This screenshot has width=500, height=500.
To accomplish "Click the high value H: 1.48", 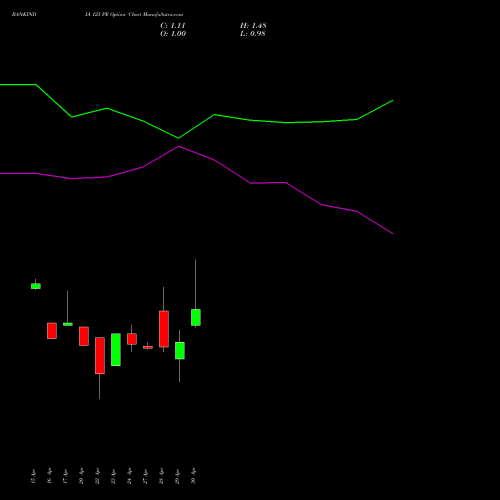I will coord(253,26).
